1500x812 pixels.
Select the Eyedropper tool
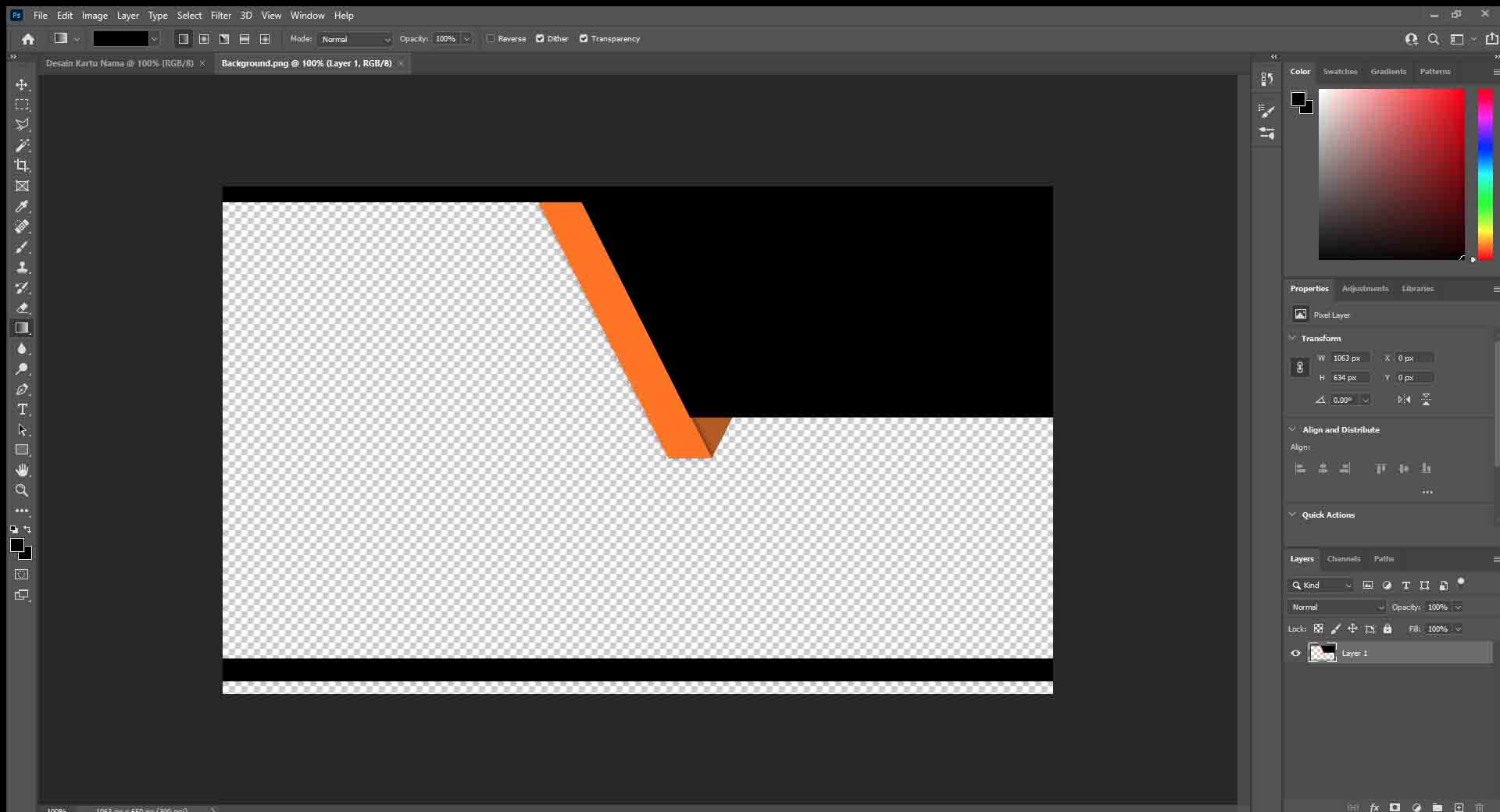tap(22, 206)
